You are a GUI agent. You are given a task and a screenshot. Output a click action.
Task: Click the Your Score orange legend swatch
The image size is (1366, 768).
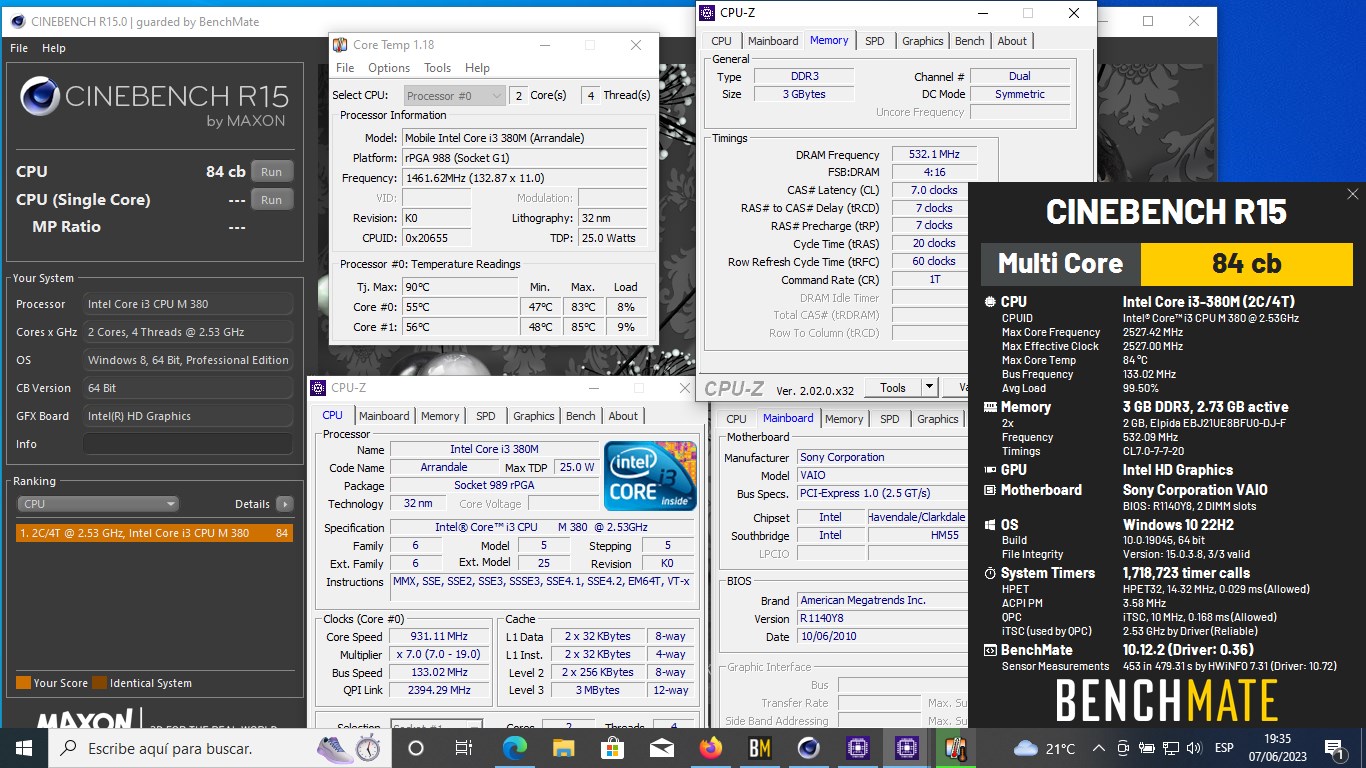[x=23, y=683]
